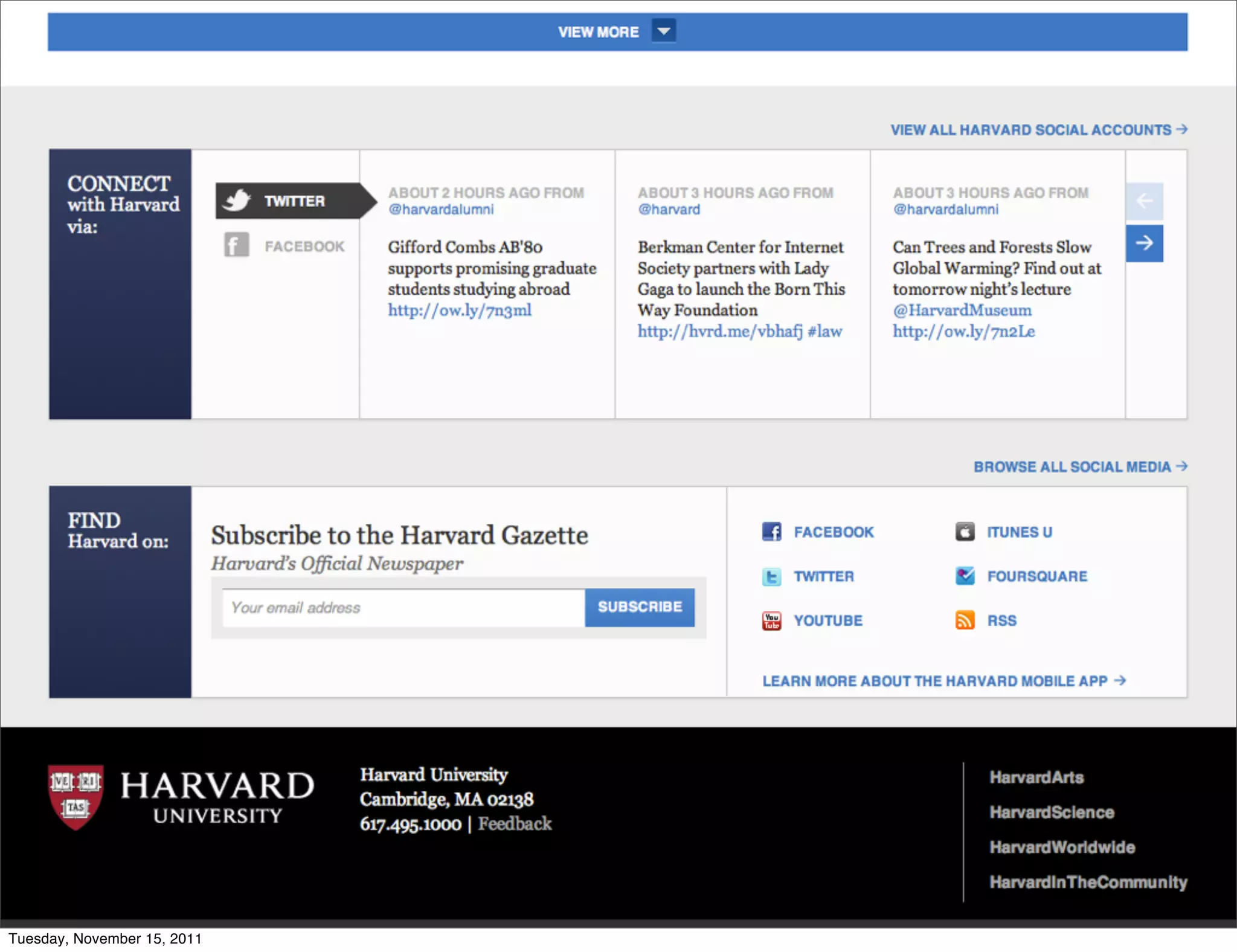
Task: Select the Twitter tab in Connect panel
Action: coord(294,201)
